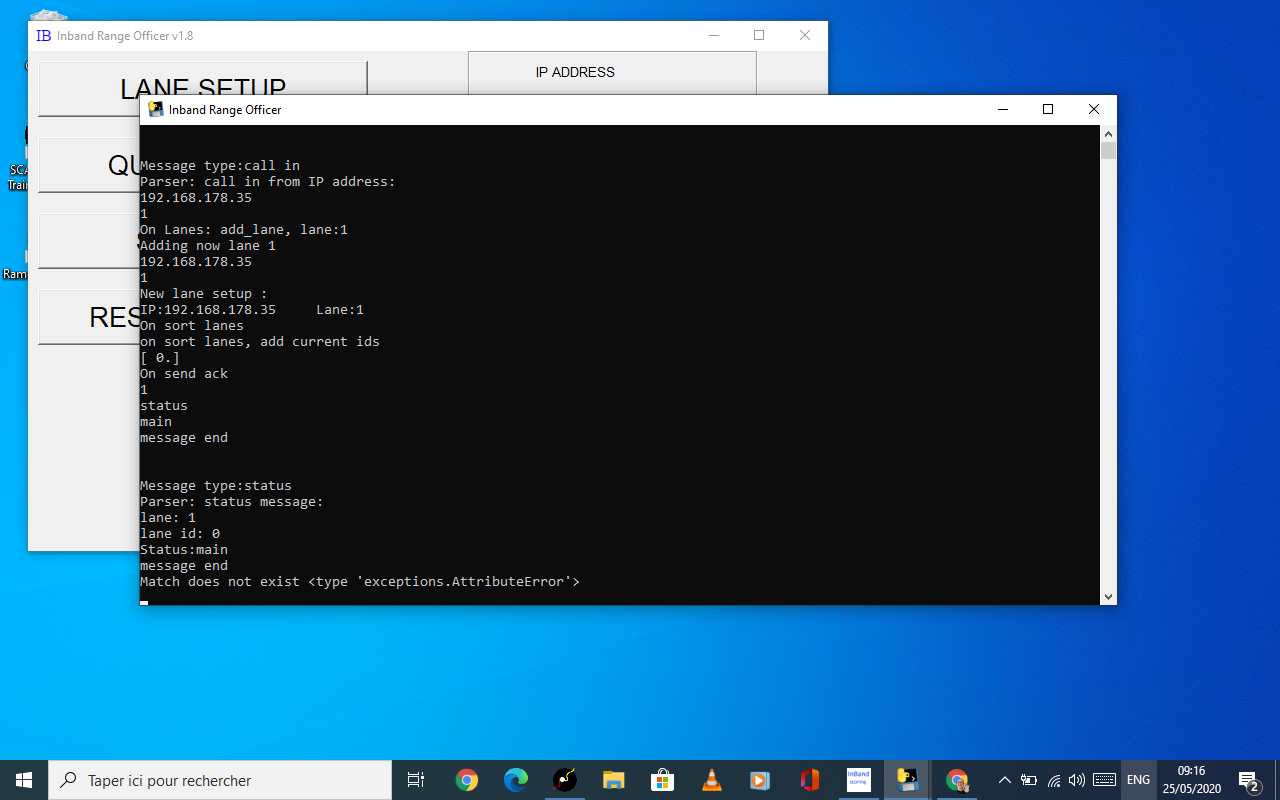Click the console scrollbar thumb
1280x800 pixels.
(x=1108, y=151)
